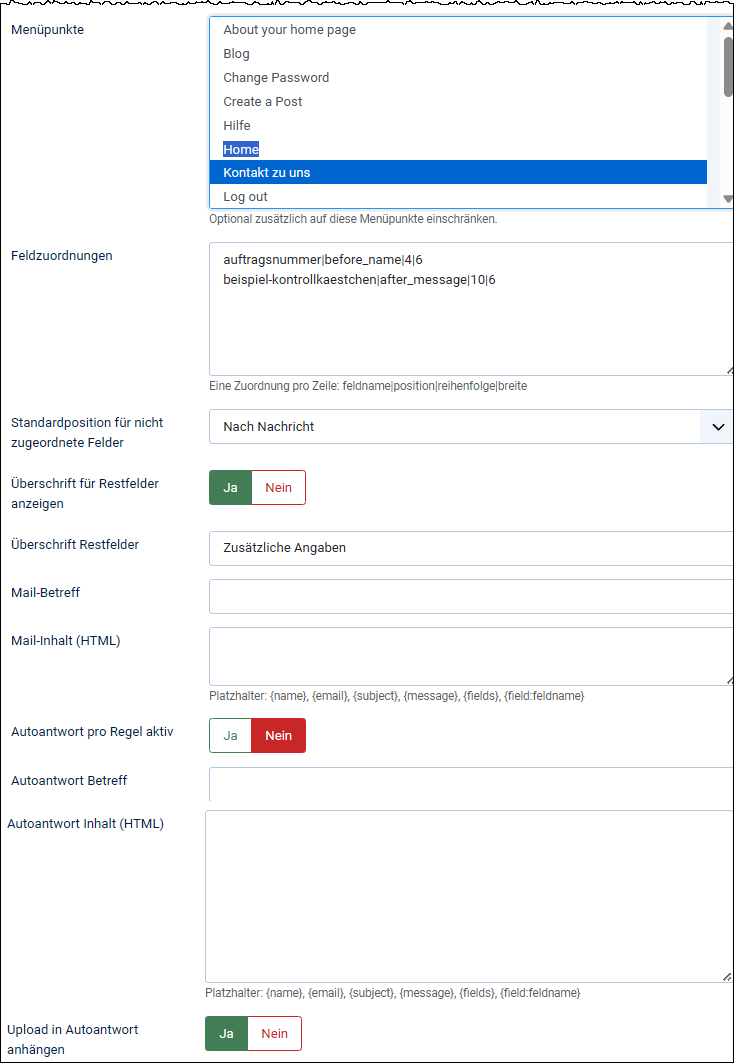This screenshot has height=1063, width=734.
Task: Select 'Blog' in Menüpunkte list
Action: tap(237, 54)
